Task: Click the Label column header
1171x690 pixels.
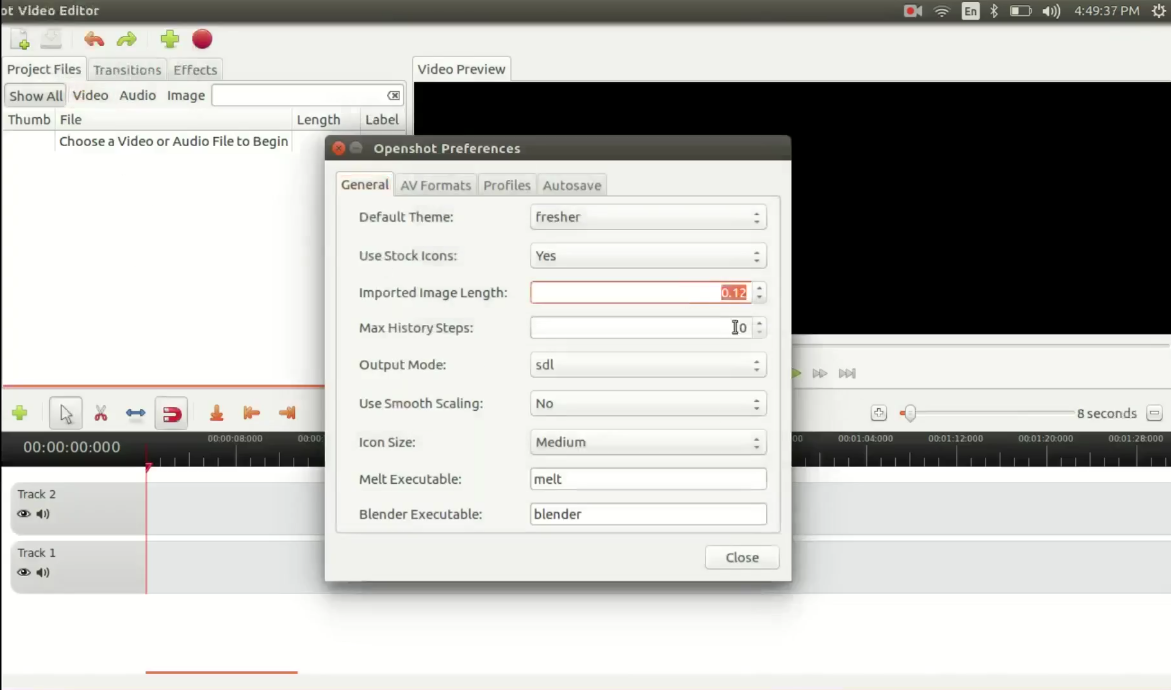Action: [382, 119]
